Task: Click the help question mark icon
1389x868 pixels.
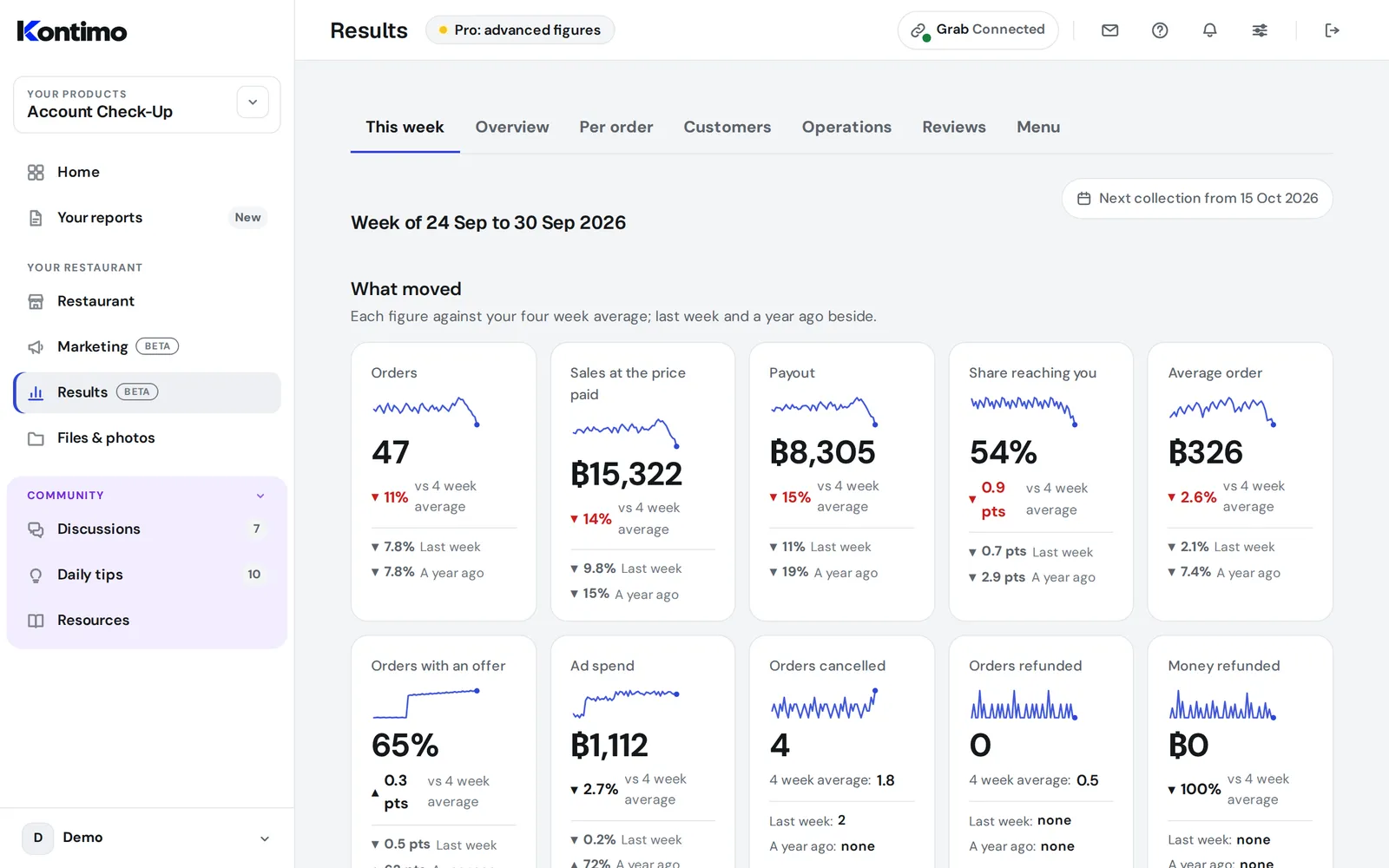Action: [1160, 30]
